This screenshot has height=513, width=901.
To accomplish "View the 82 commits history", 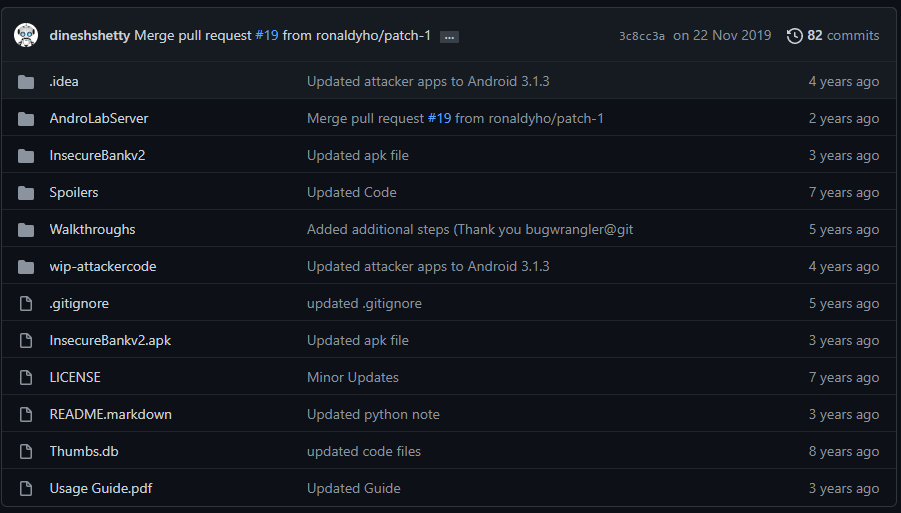I will click(843, 36).
